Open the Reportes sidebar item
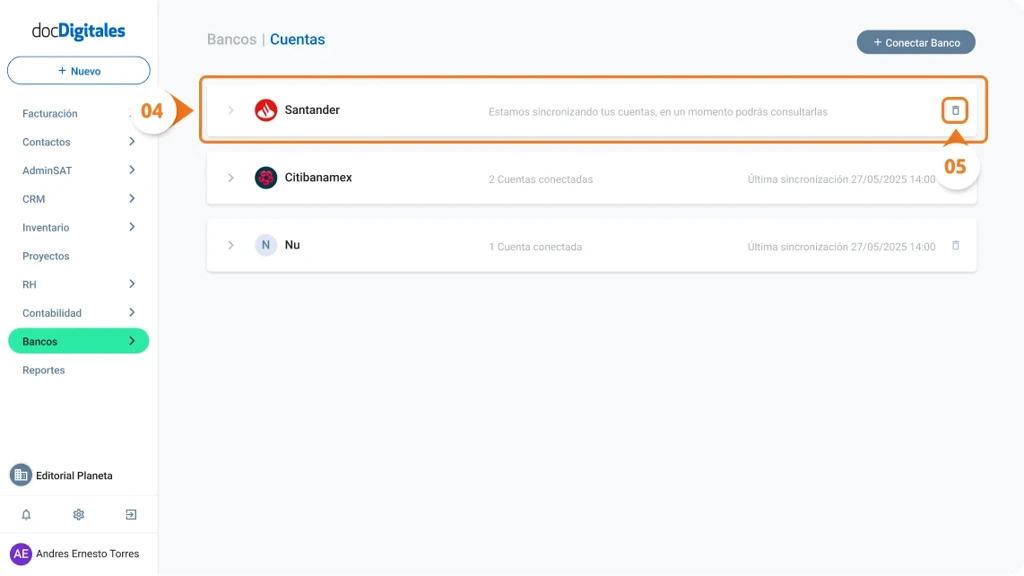This screenshot has width=1024, height=576. (42, 369)
